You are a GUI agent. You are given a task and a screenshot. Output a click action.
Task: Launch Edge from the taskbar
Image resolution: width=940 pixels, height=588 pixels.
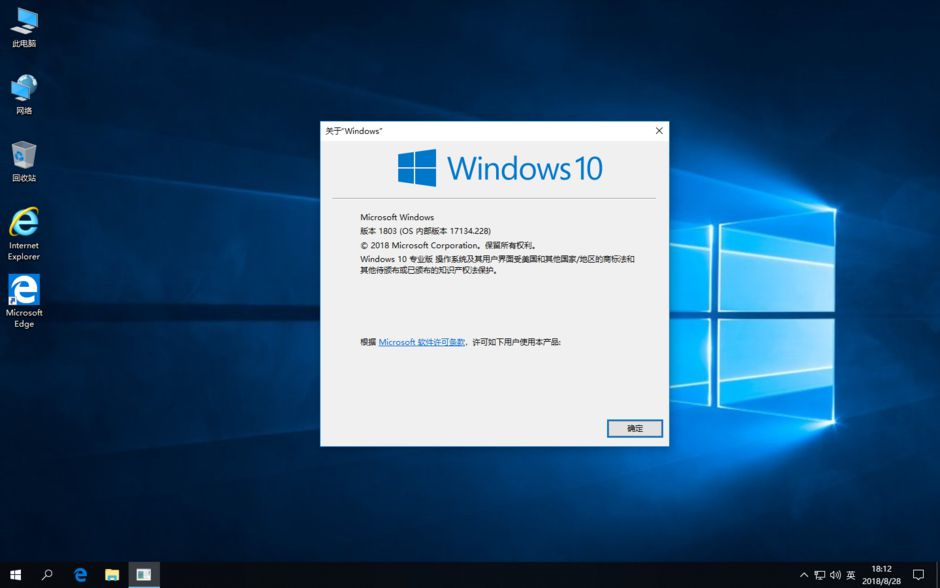[80, 575]
